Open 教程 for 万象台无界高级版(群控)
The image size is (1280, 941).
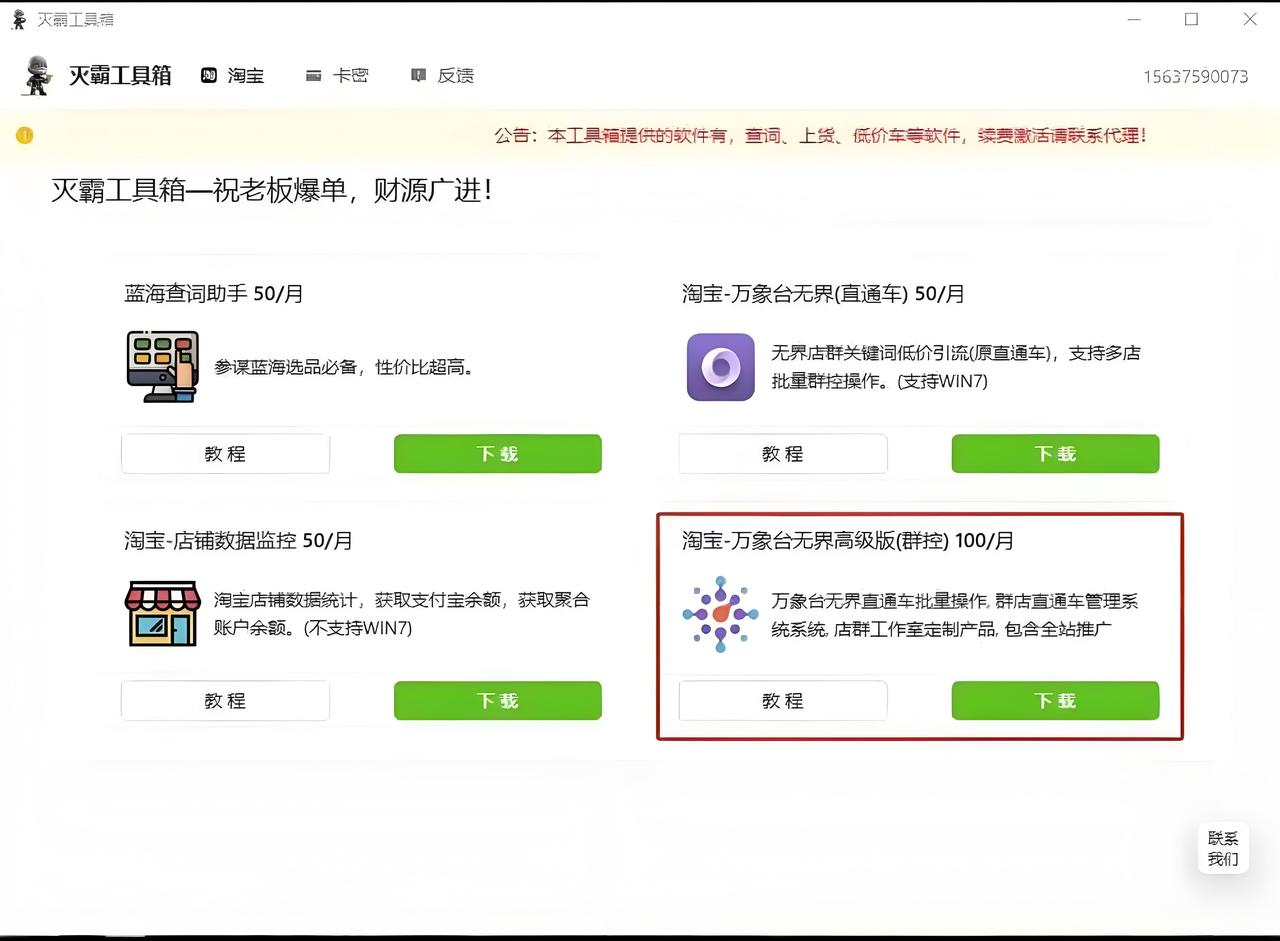[x=782, y=701]
